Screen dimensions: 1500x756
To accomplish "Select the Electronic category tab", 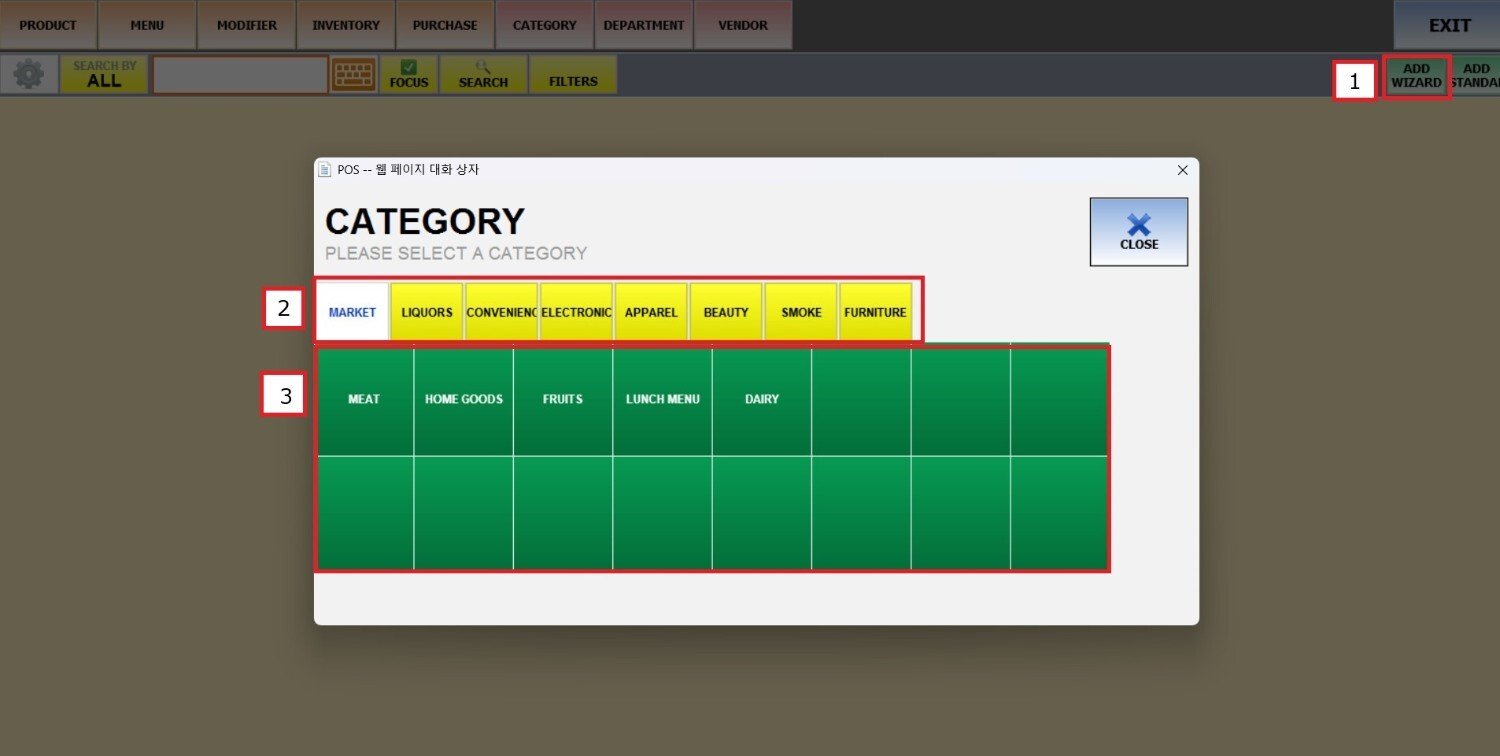I will point(576,312).
